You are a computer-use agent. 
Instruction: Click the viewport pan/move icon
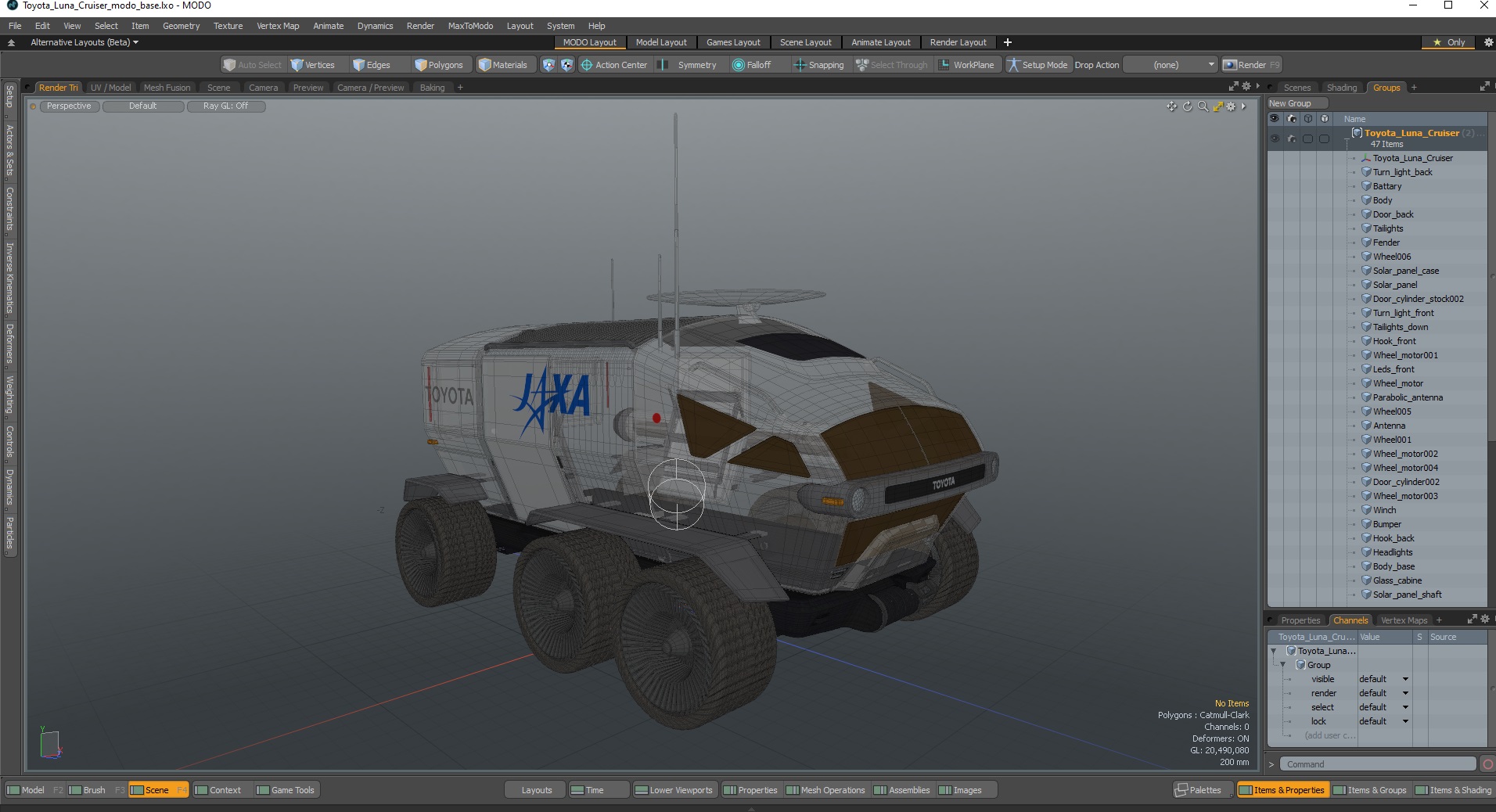coord(1171,106)
